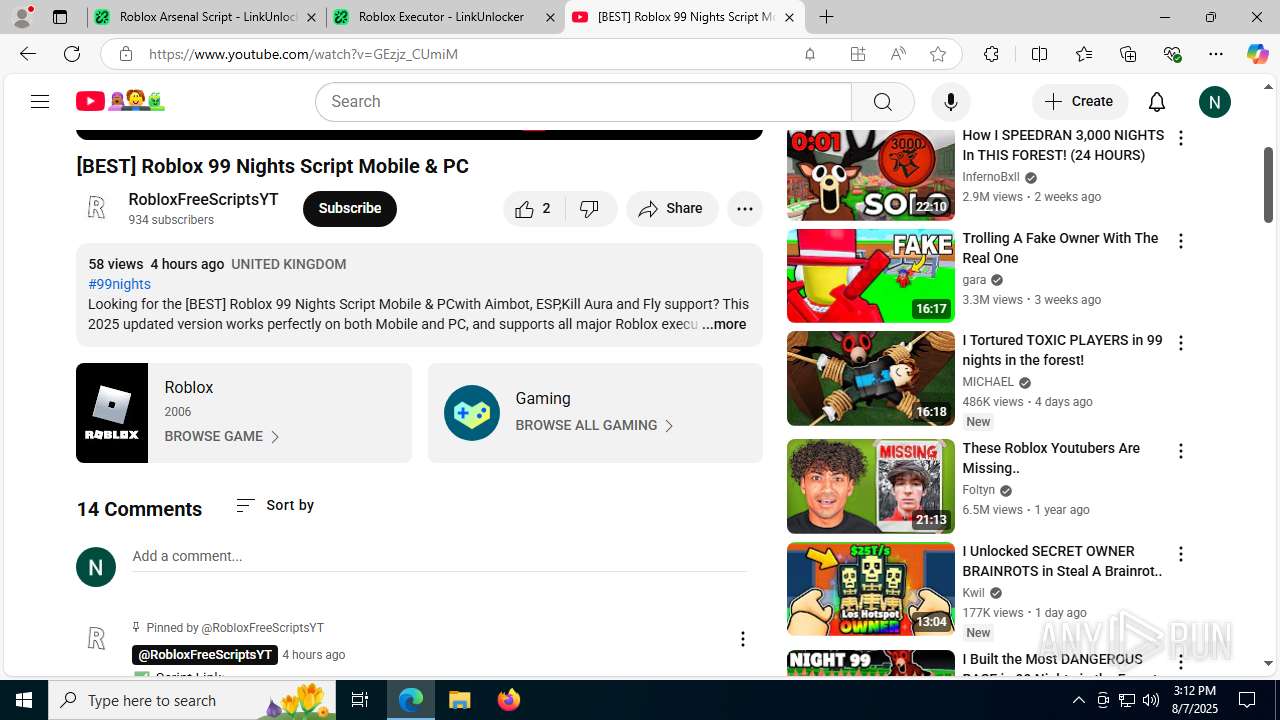Launch Firefox from taskbar
The height and width of the screenshot is (720, 1280).
[x=509, y=700]
